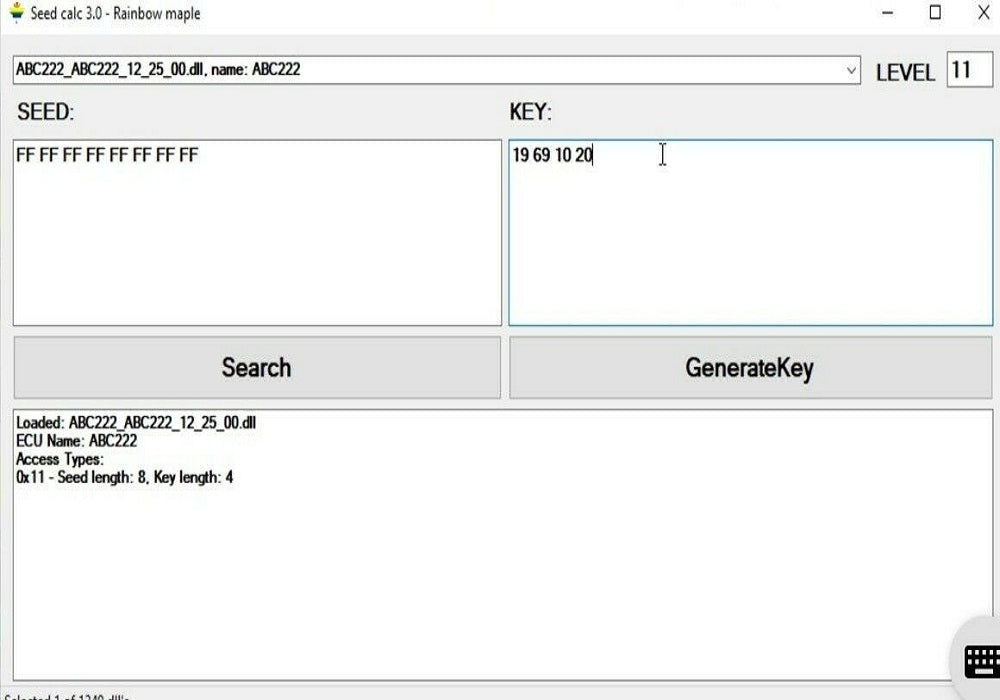The width and height of the screenshot is (1000, 700).
Task: Click the KEY label
Action: click(531, 112)
